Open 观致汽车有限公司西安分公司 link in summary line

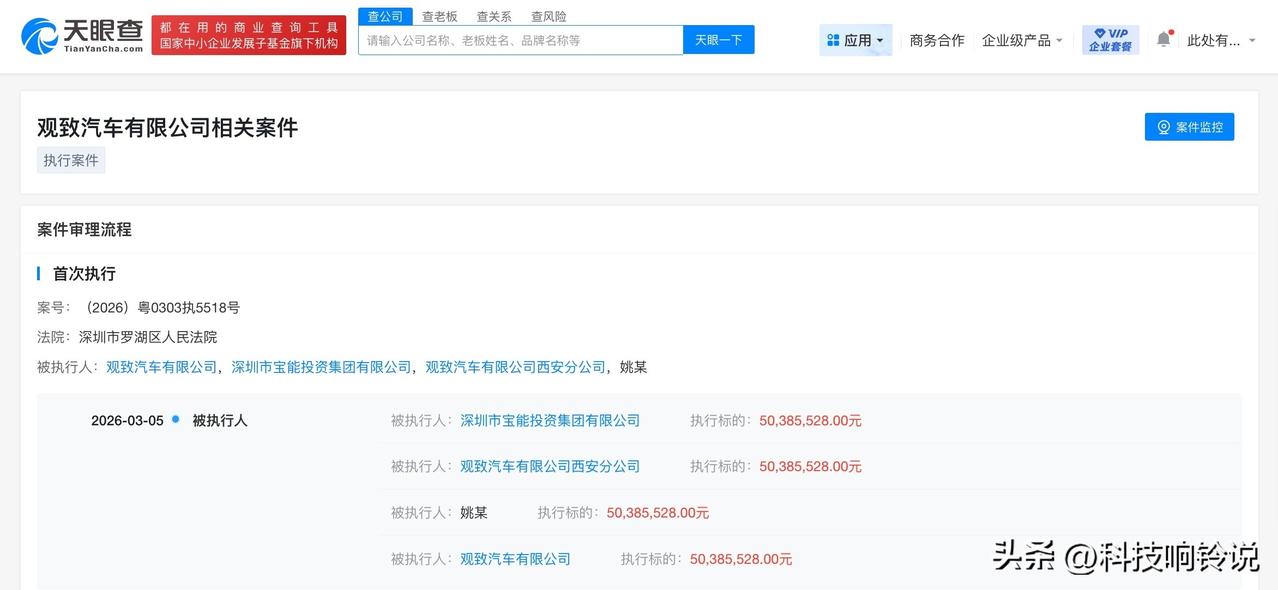click(516, 367)
